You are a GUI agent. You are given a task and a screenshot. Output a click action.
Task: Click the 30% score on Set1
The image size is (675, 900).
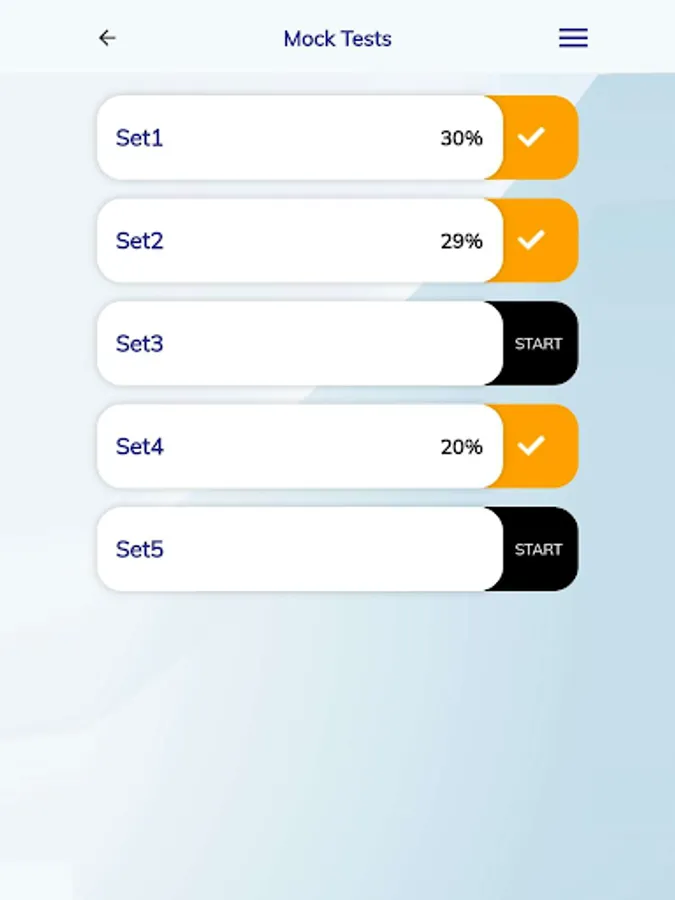[461, 138]
